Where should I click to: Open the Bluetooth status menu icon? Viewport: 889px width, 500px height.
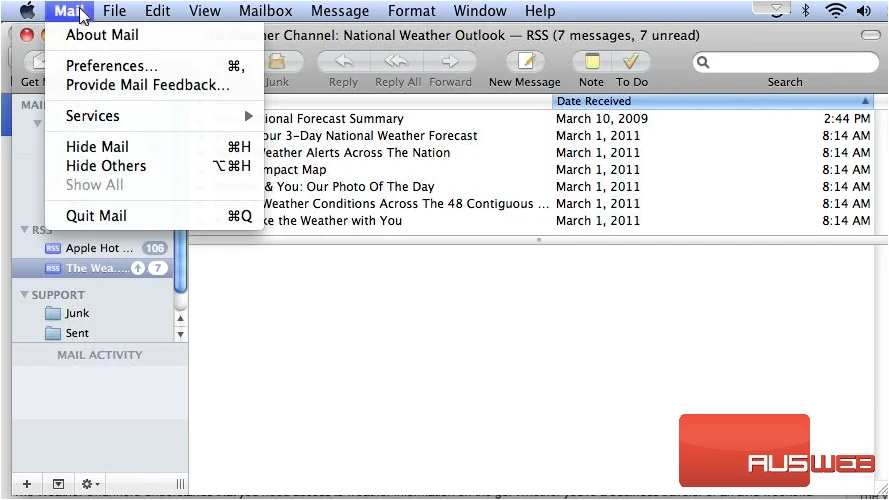point(805,10)
